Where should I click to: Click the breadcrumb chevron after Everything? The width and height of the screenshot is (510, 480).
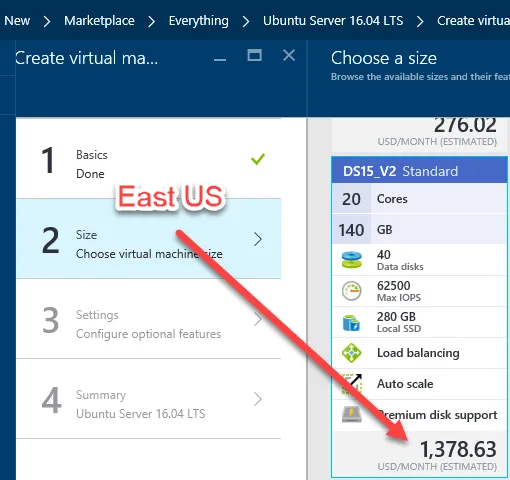[246, 22]
